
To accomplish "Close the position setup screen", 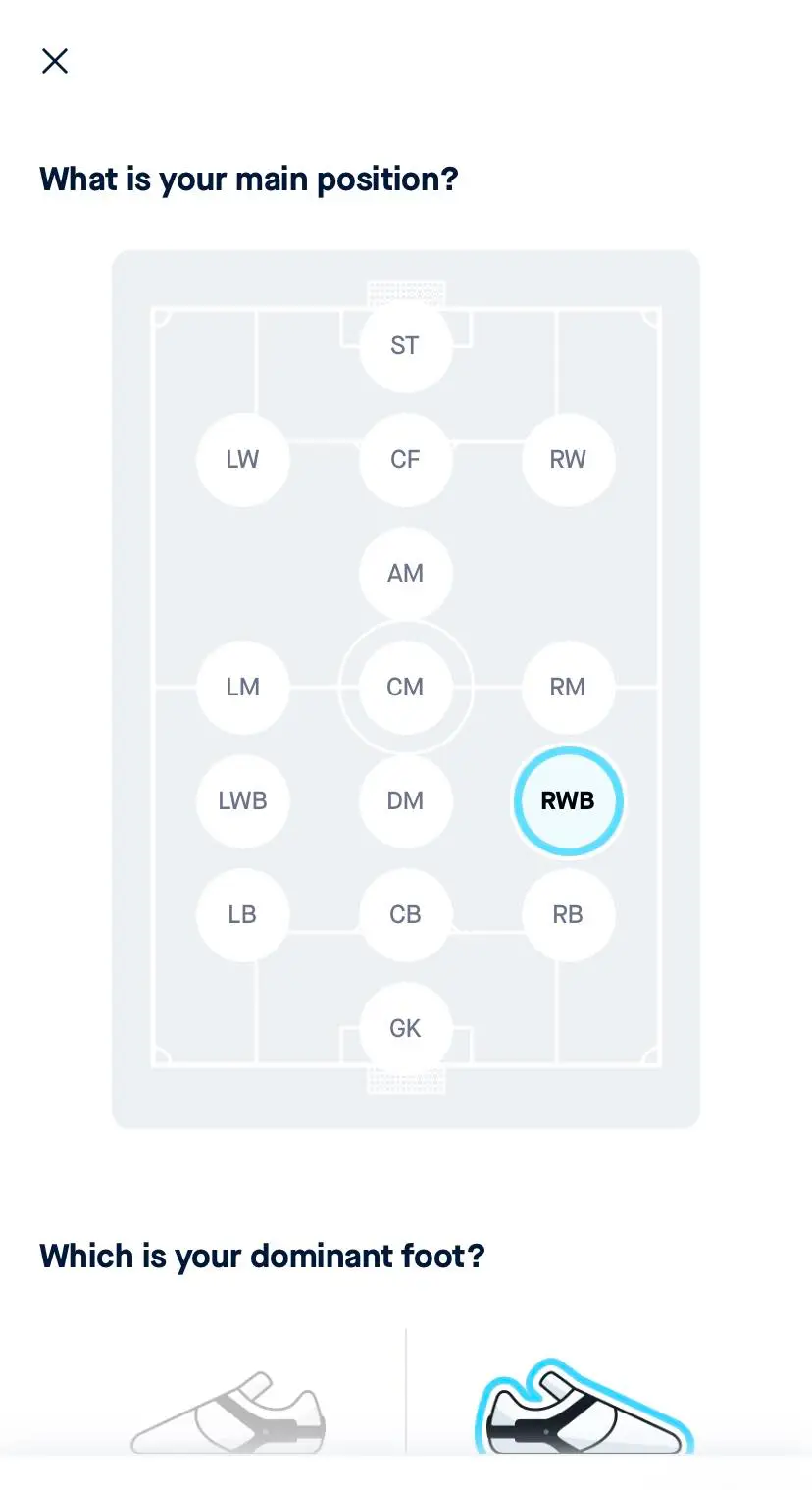I will (55, 61).
